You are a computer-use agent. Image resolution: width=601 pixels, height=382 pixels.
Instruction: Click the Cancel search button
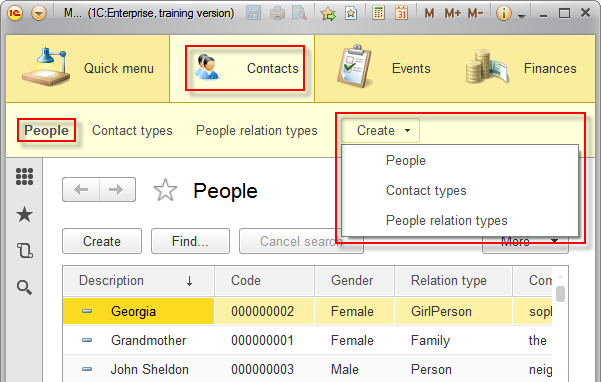tap(301, 241)
